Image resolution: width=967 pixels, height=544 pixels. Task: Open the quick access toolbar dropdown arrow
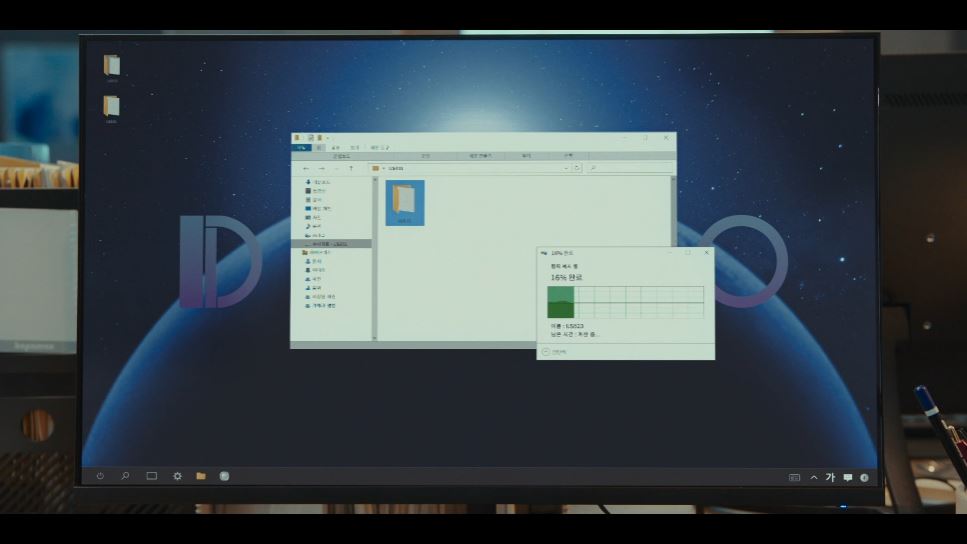click(x=327, y=138)
